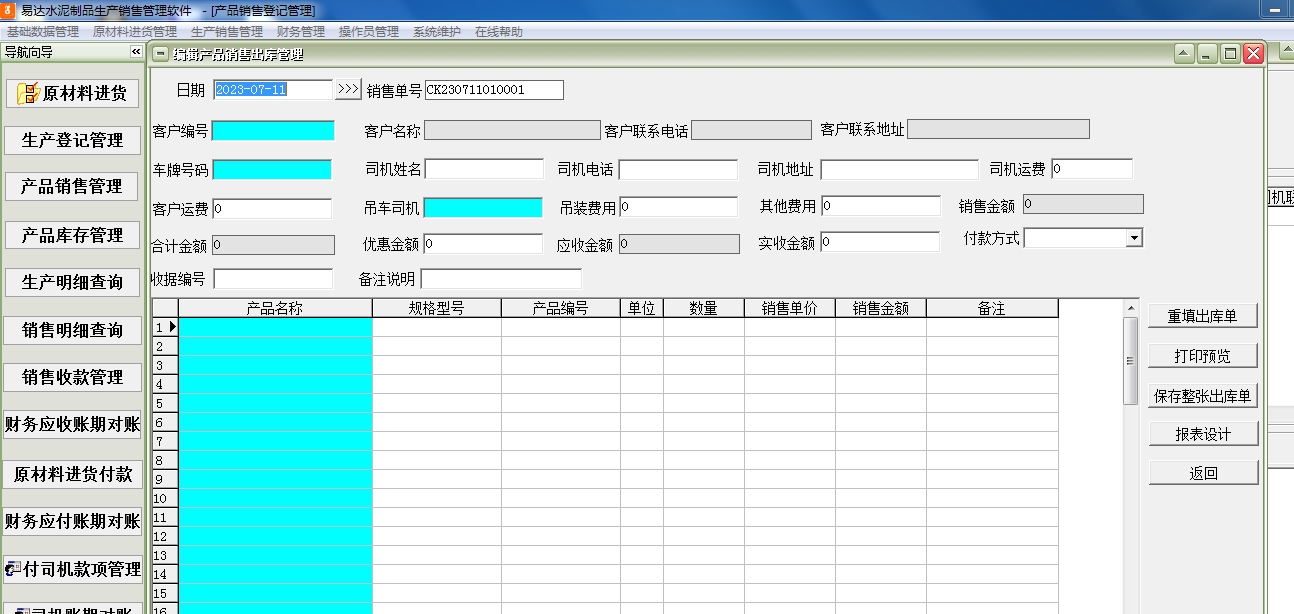This screenshot has width=1294, height=614.
Task: Click 保存整张出库单 button
Action: 1203,395
